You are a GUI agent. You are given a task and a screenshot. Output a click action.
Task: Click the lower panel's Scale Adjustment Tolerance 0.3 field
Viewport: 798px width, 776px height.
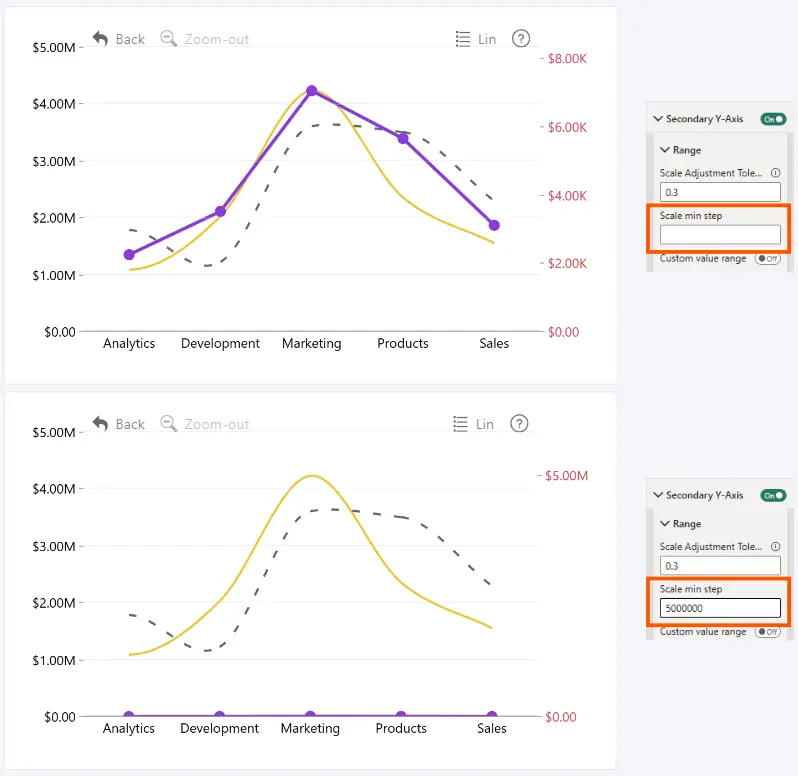(x=720, y=566)
